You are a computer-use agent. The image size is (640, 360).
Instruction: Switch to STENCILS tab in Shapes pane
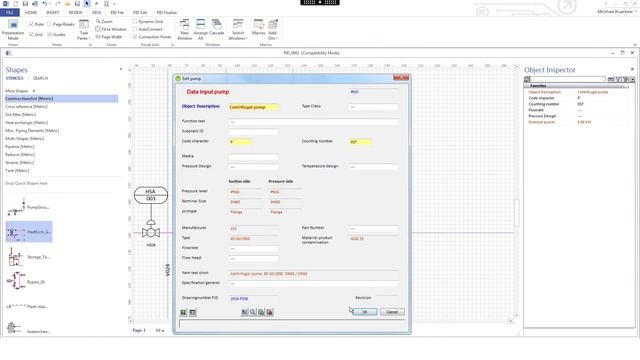coord(14,78)
